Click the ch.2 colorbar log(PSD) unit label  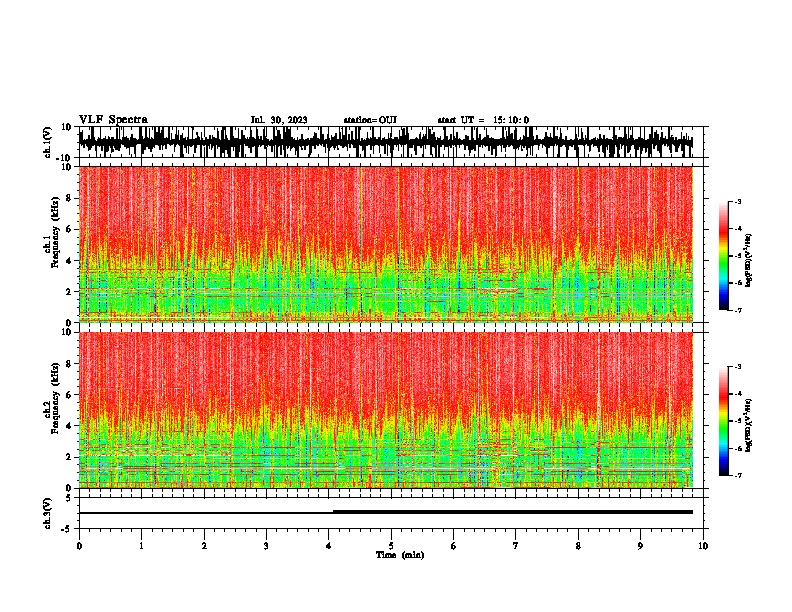pyautogui.click(x=749, y=426)
